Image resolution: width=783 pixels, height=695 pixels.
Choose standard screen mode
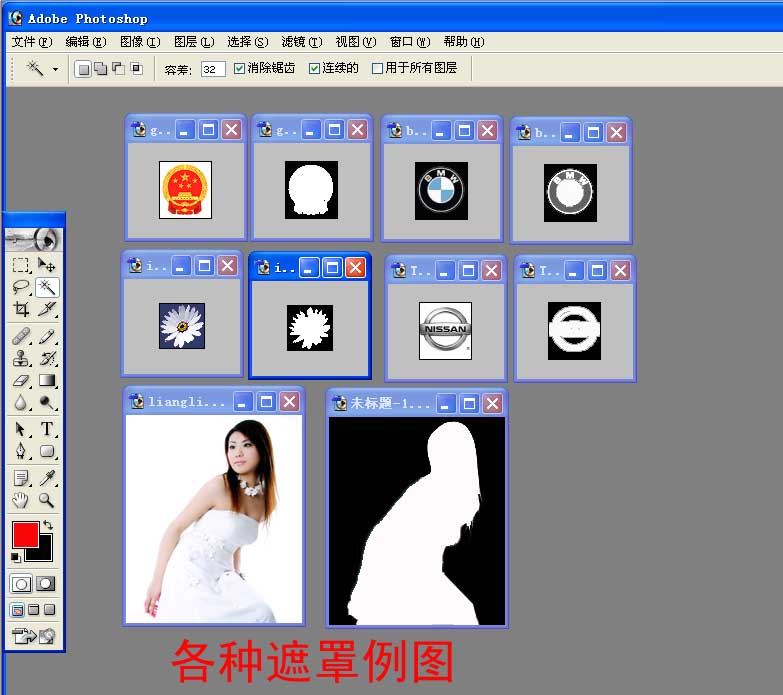point(17,610)
